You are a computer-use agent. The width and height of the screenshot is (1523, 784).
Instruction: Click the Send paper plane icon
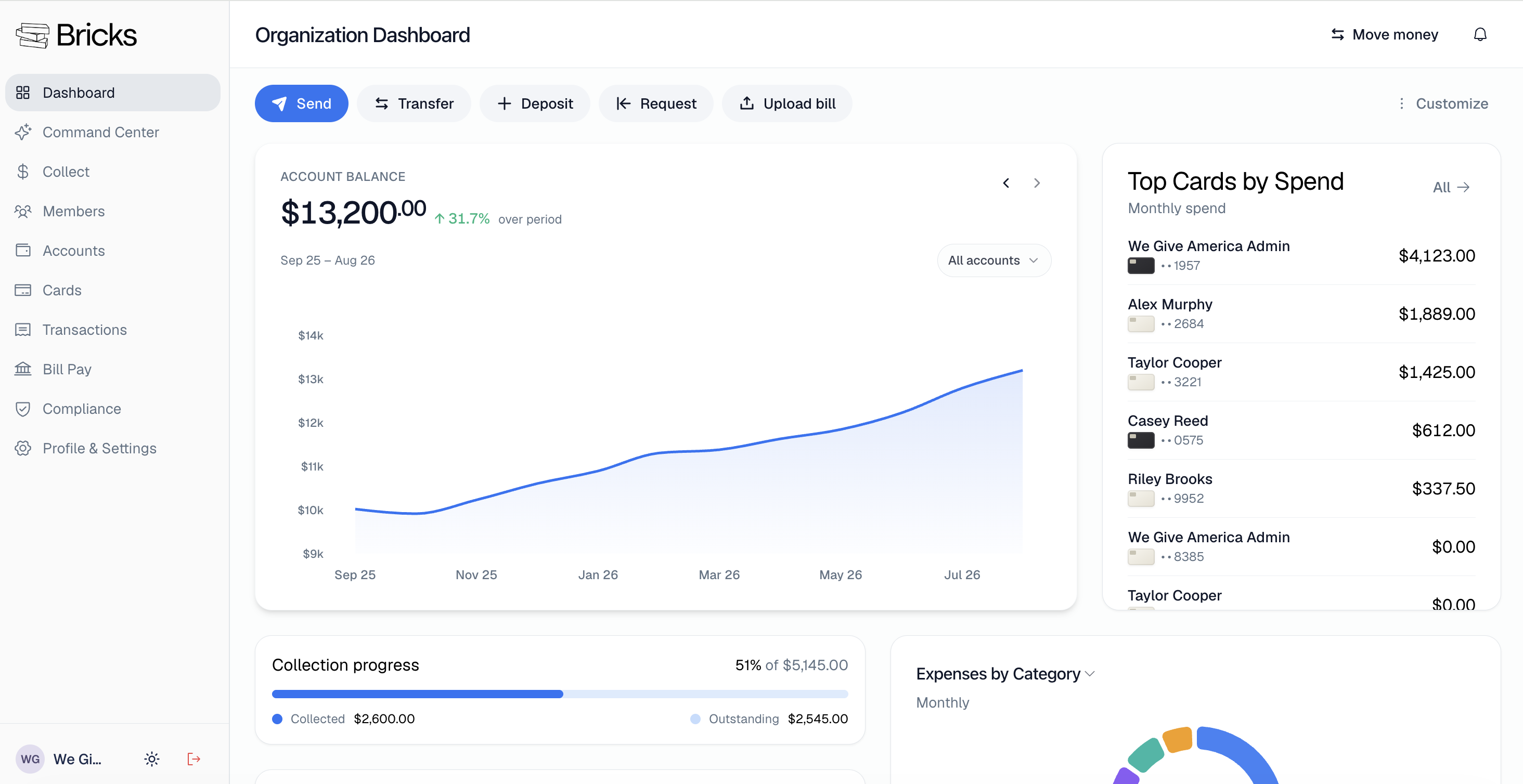(280, 103)
